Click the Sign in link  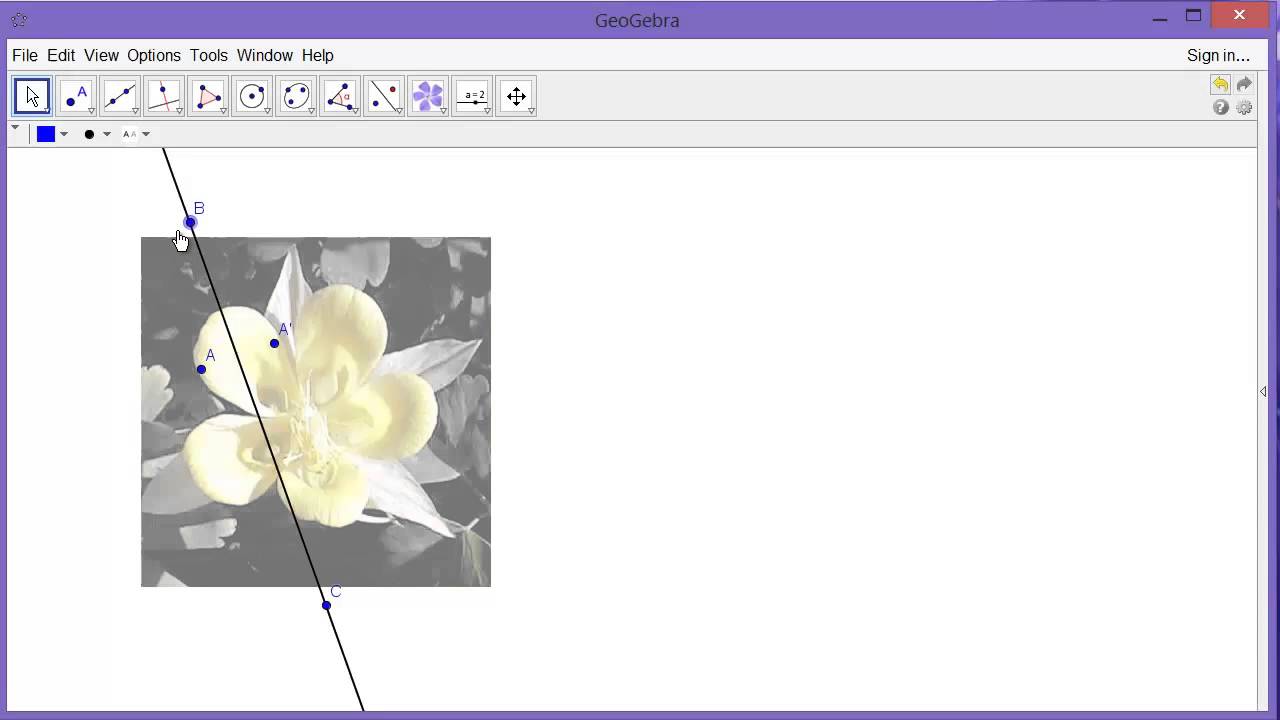click(x=1218, y=55)
